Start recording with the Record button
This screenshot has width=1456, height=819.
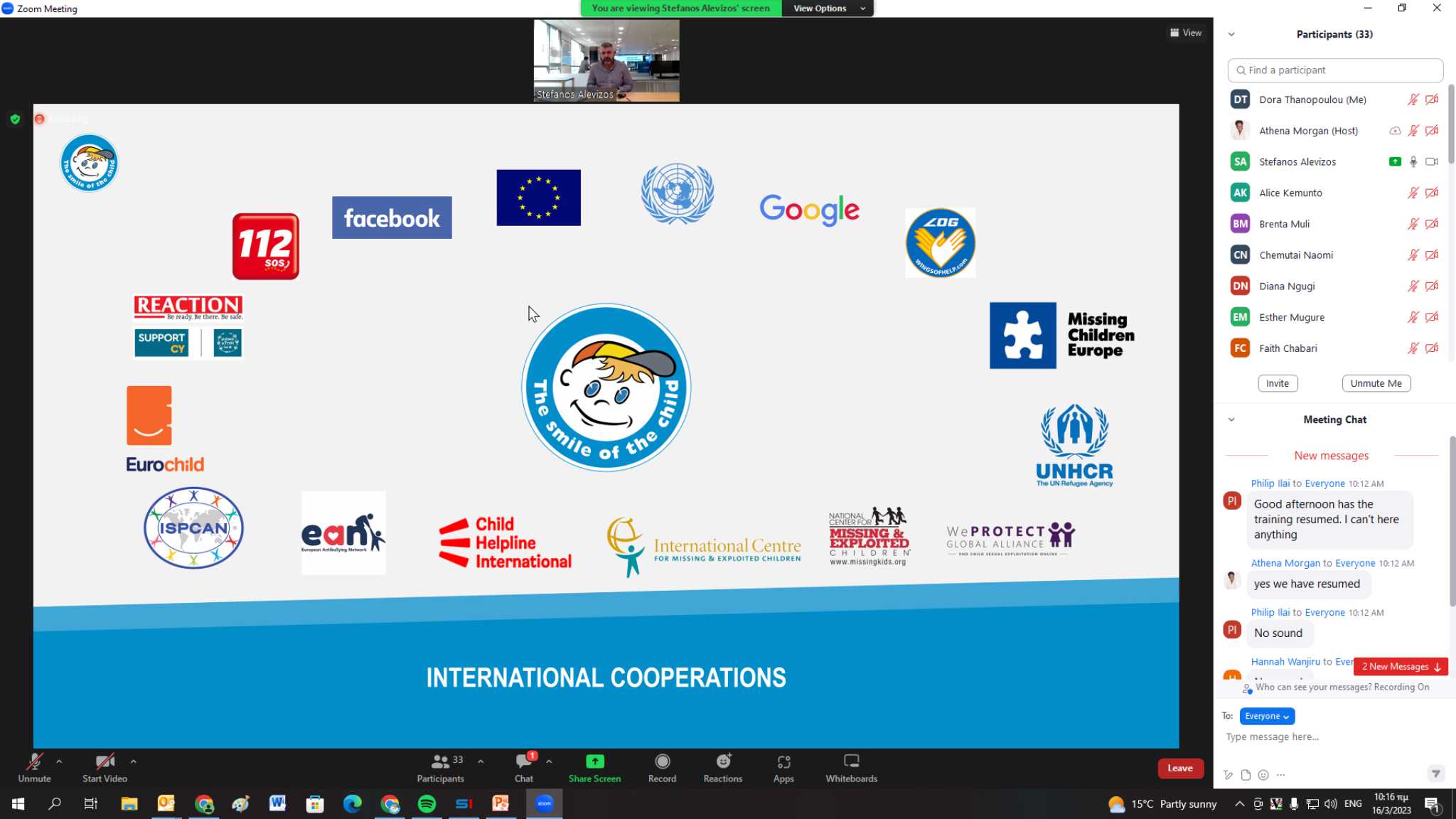662,768
